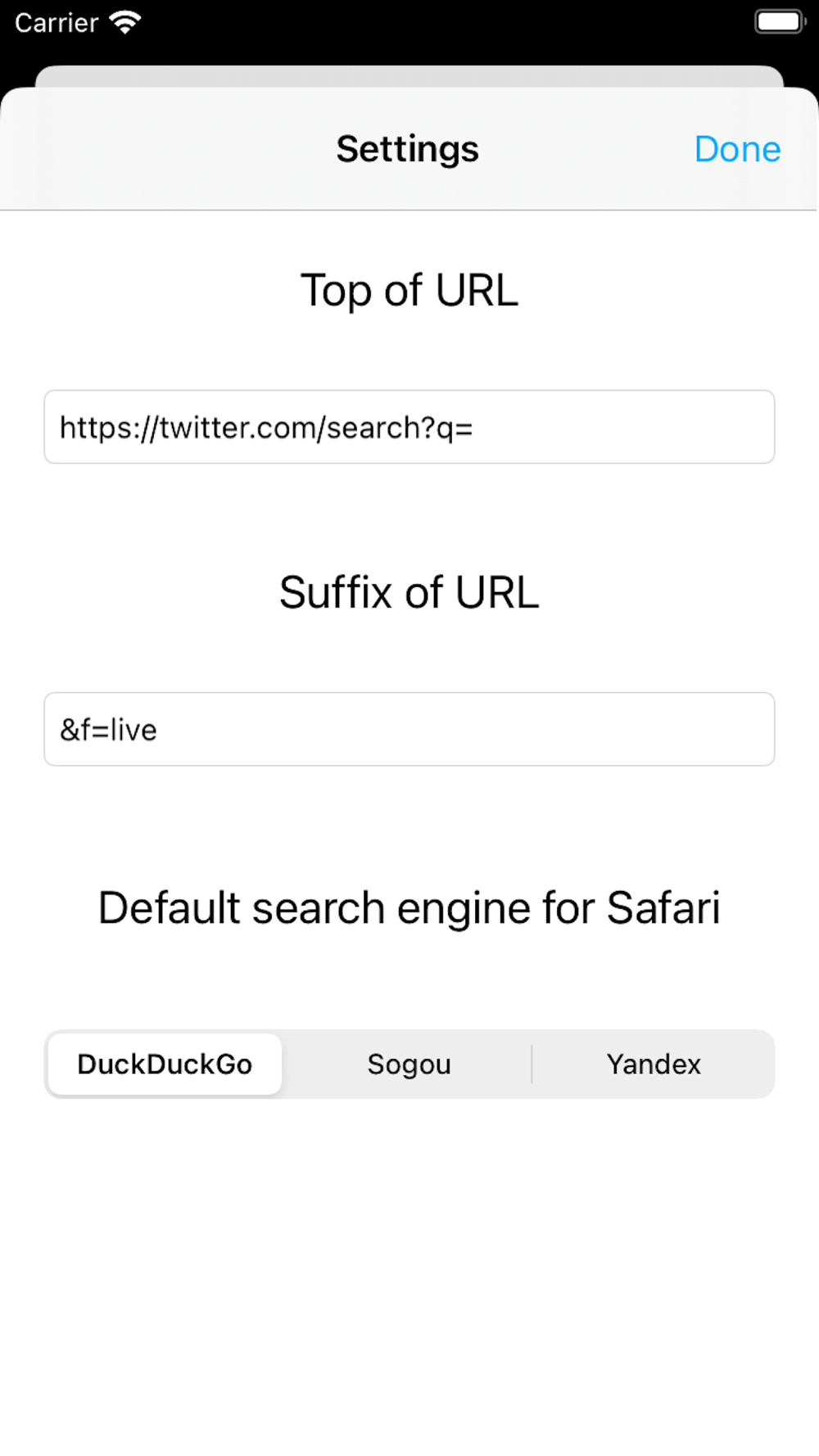
Task: Click the Wi-Fi status icon
Action: point(125,22)
